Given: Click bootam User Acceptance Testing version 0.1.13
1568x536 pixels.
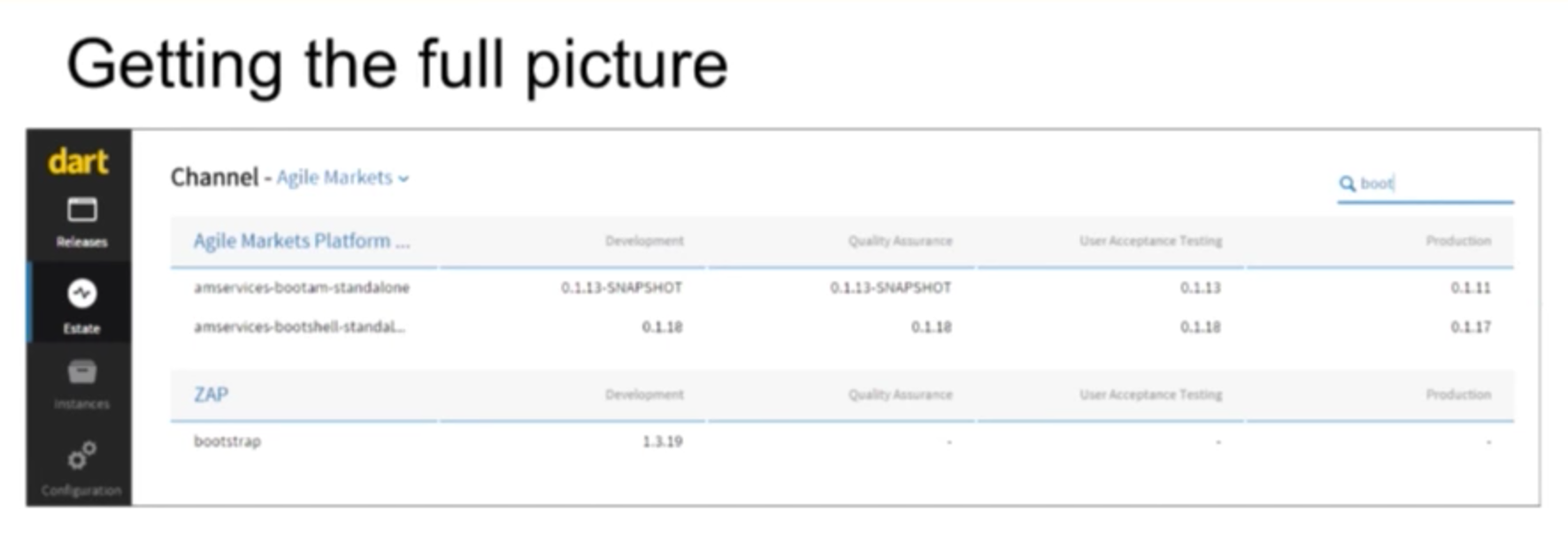Looking at the screenshot, I should tap(1200, 287).
